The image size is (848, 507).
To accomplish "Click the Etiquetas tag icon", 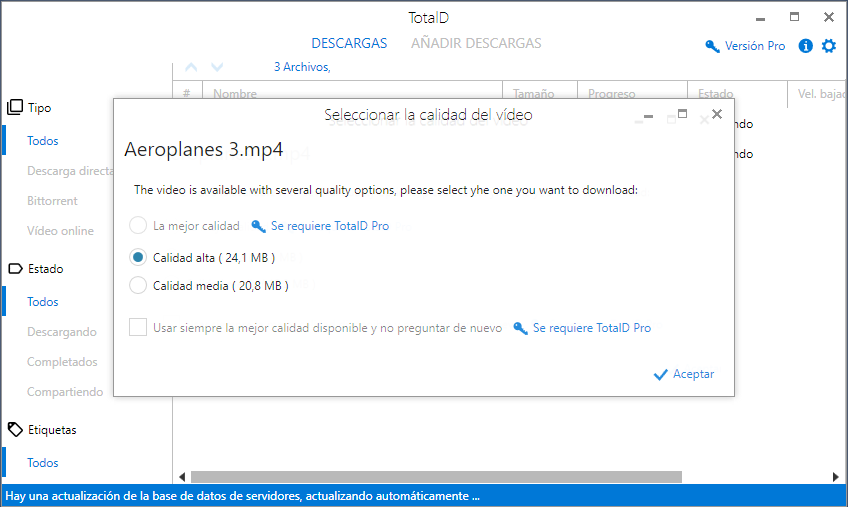I will tap(15, 430).
